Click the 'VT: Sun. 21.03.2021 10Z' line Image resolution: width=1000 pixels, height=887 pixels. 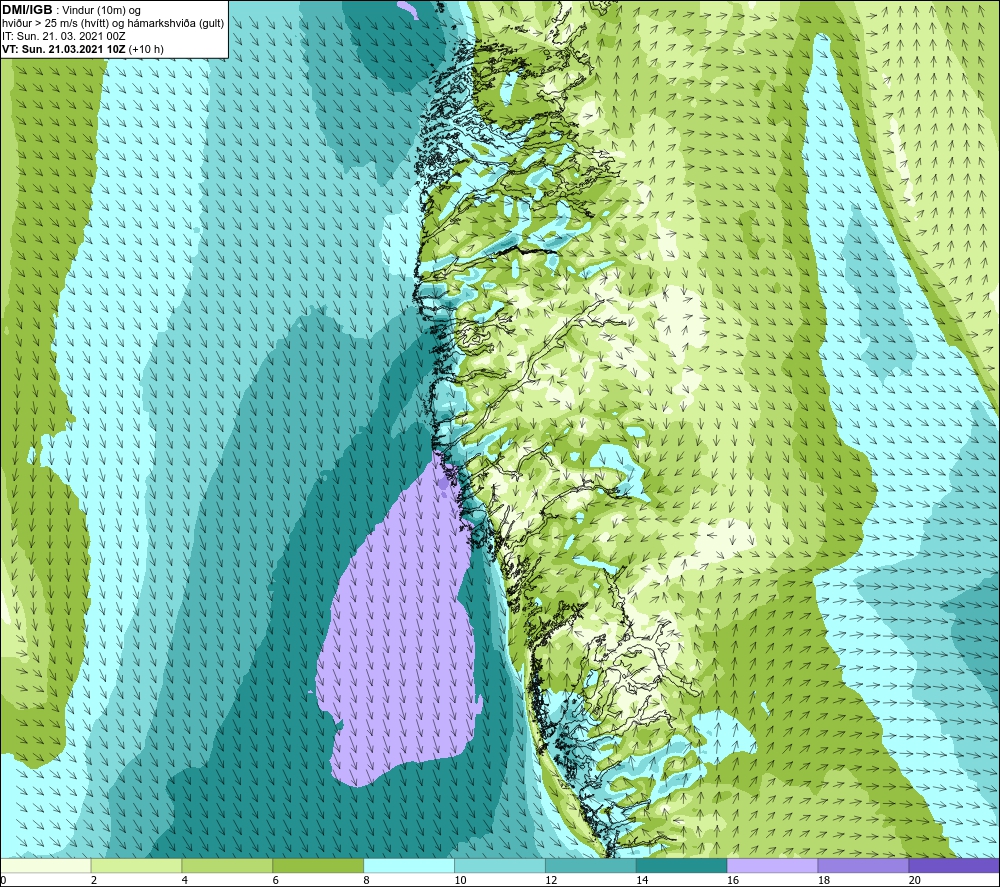coord(64,49)
